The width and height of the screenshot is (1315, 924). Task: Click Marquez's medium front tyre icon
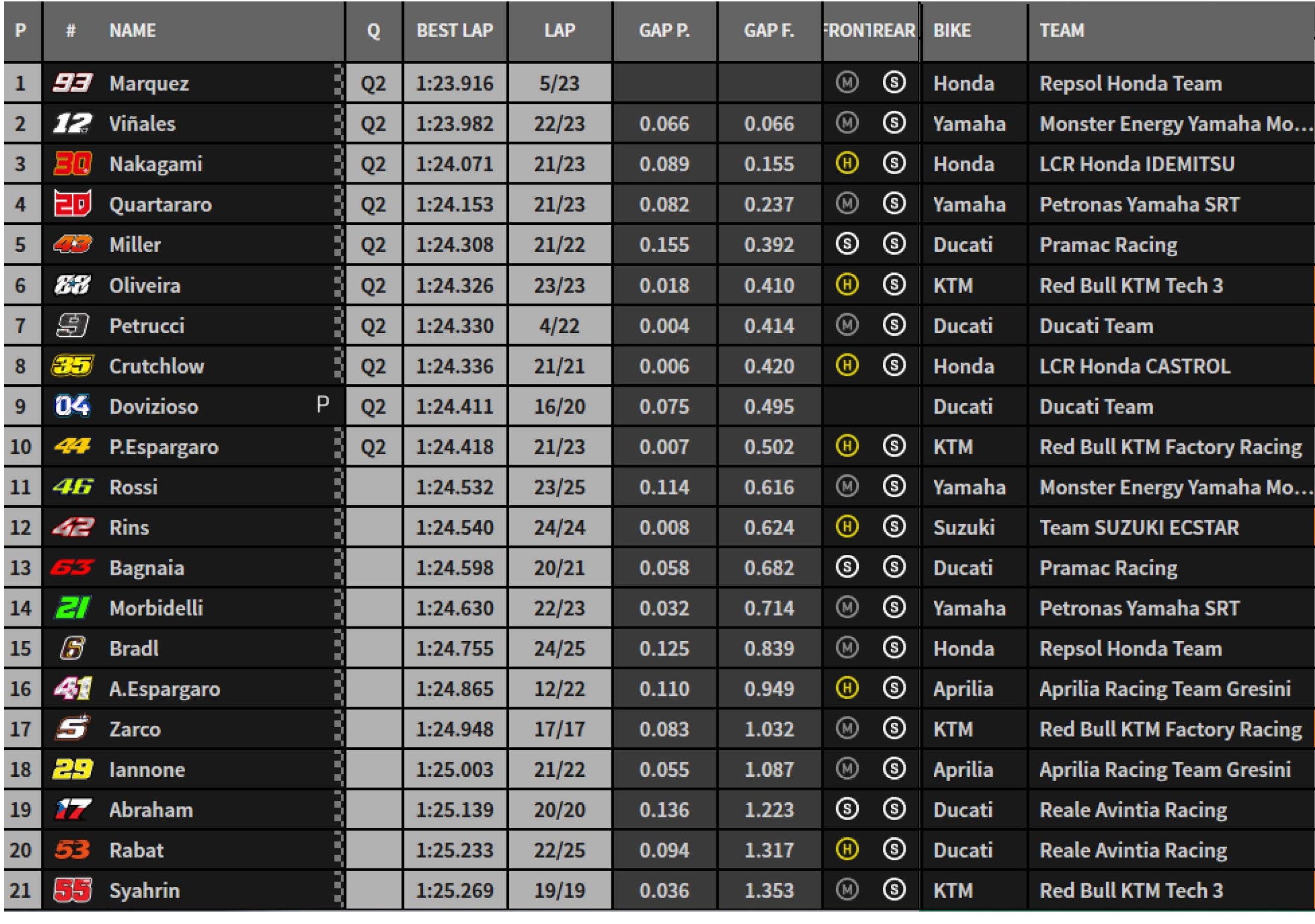(x=847, y=83)
